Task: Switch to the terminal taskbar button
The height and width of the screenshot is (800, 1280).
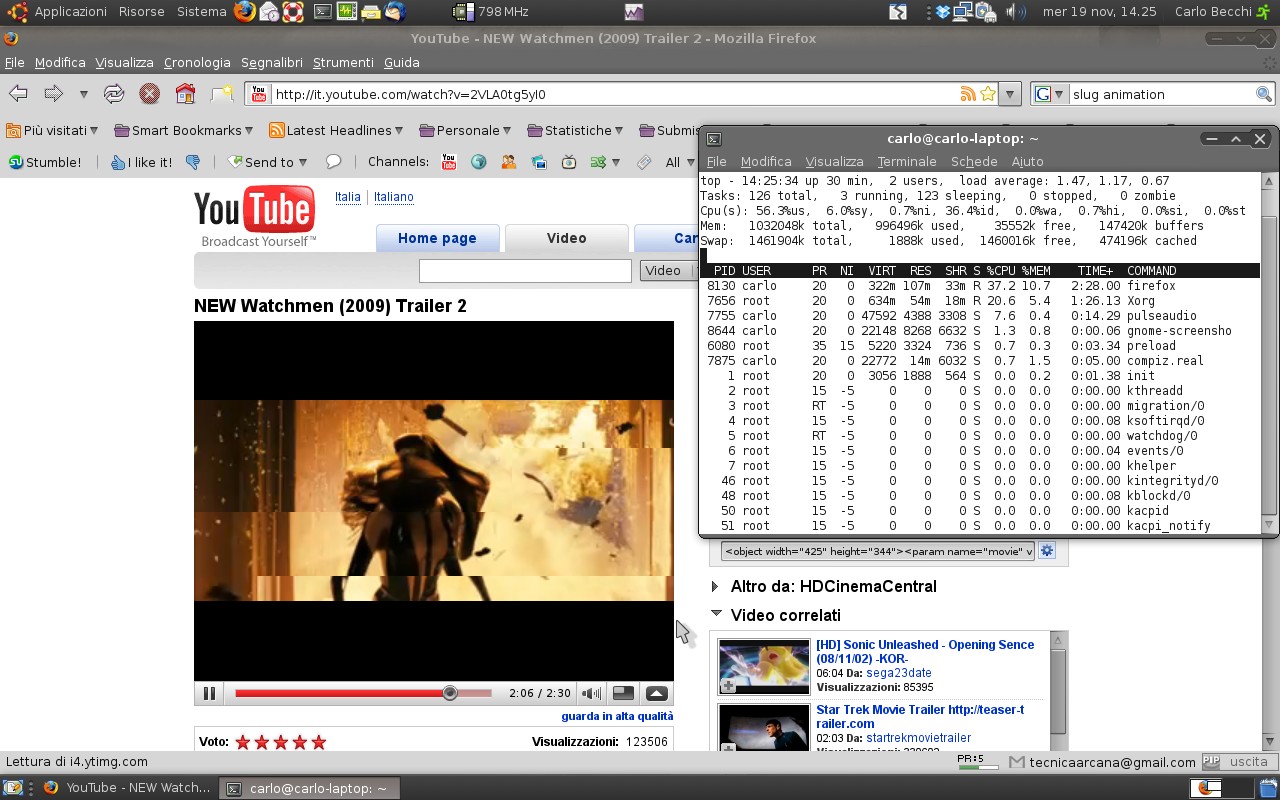Action: [x=310, y=788]
